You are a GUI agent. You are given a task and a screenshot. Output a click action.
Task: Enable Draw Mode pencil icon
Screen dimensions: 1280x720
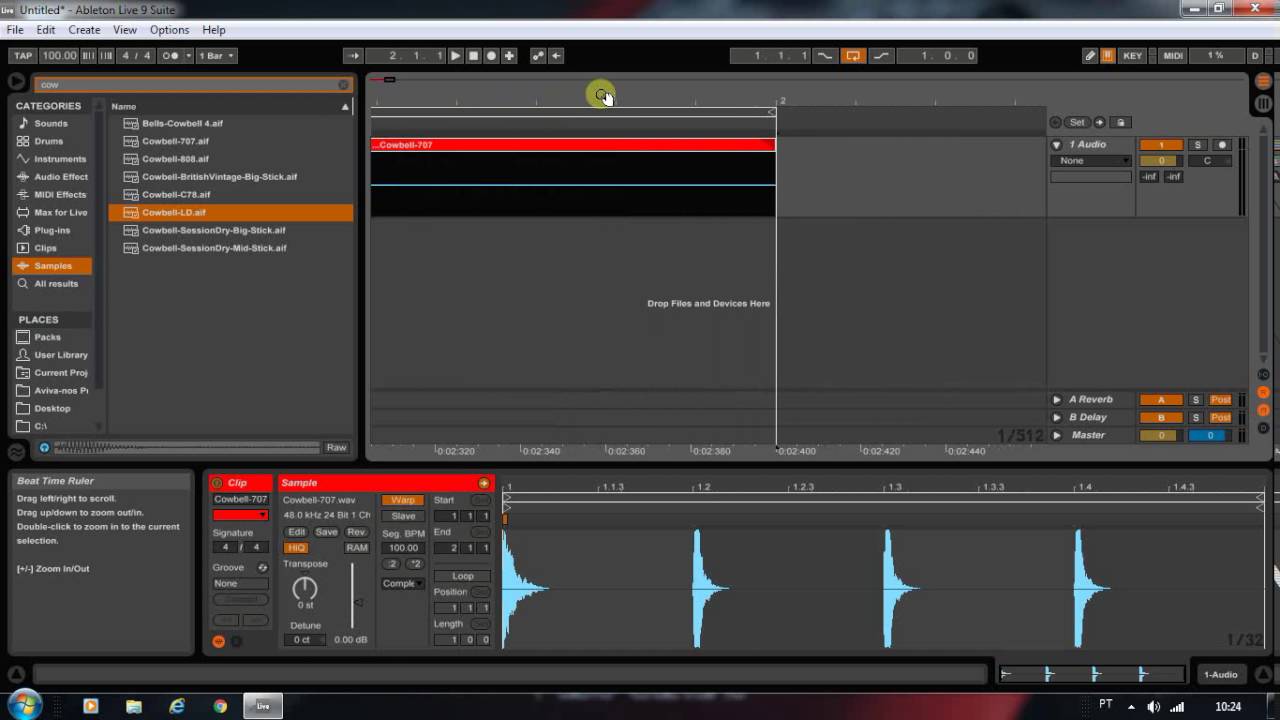pos(1090,56)
